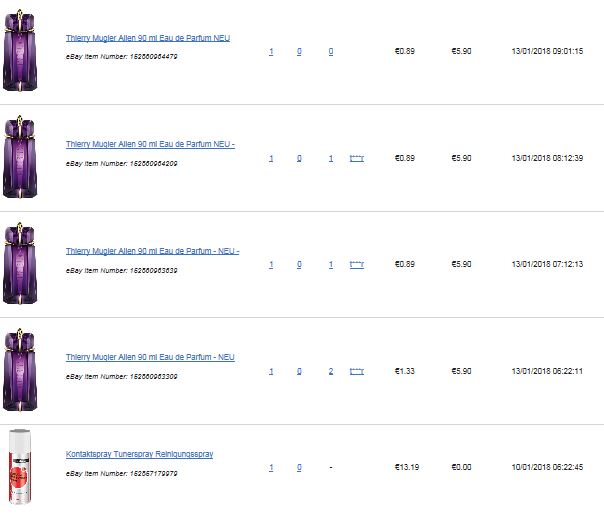Open bidder link t***r in 07:12:13 row
This screenshot has height=528, width=604.
click(x=357, y=265)
